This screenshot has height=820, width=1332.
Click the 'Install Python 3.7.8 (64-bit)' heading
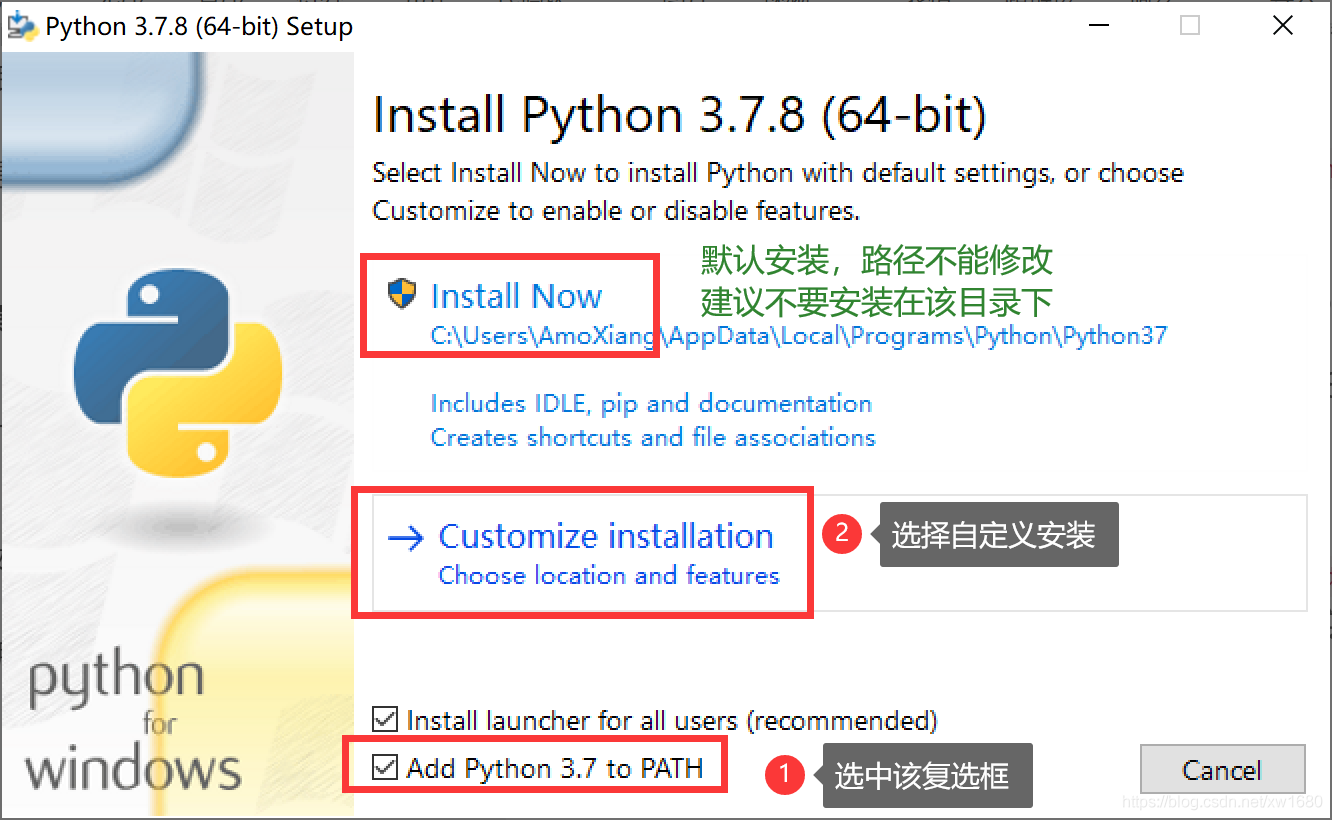(x=680, y=115)
